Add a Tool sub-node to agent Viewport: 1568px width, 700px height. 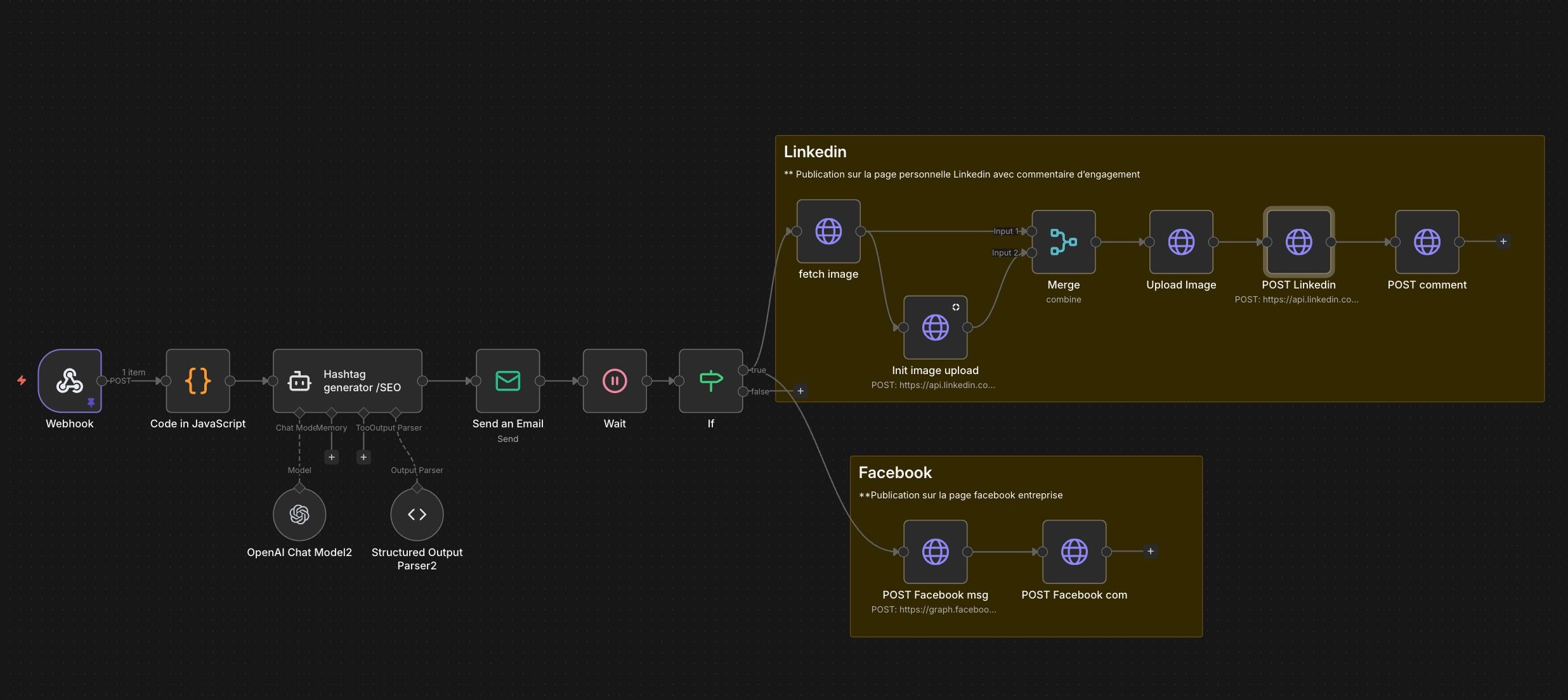[x=363, y=457]
